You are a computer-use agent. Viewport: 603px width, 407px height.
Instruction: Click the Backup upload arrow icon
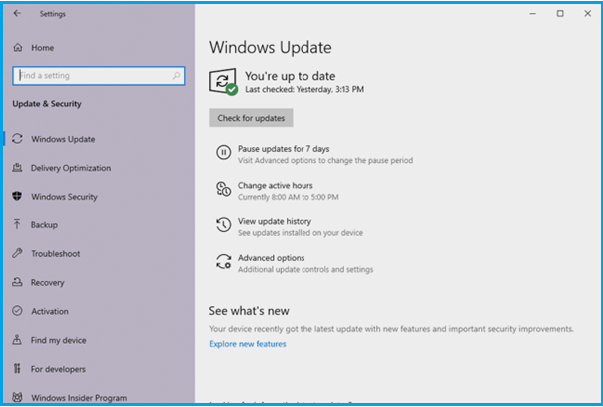[17, 224]
